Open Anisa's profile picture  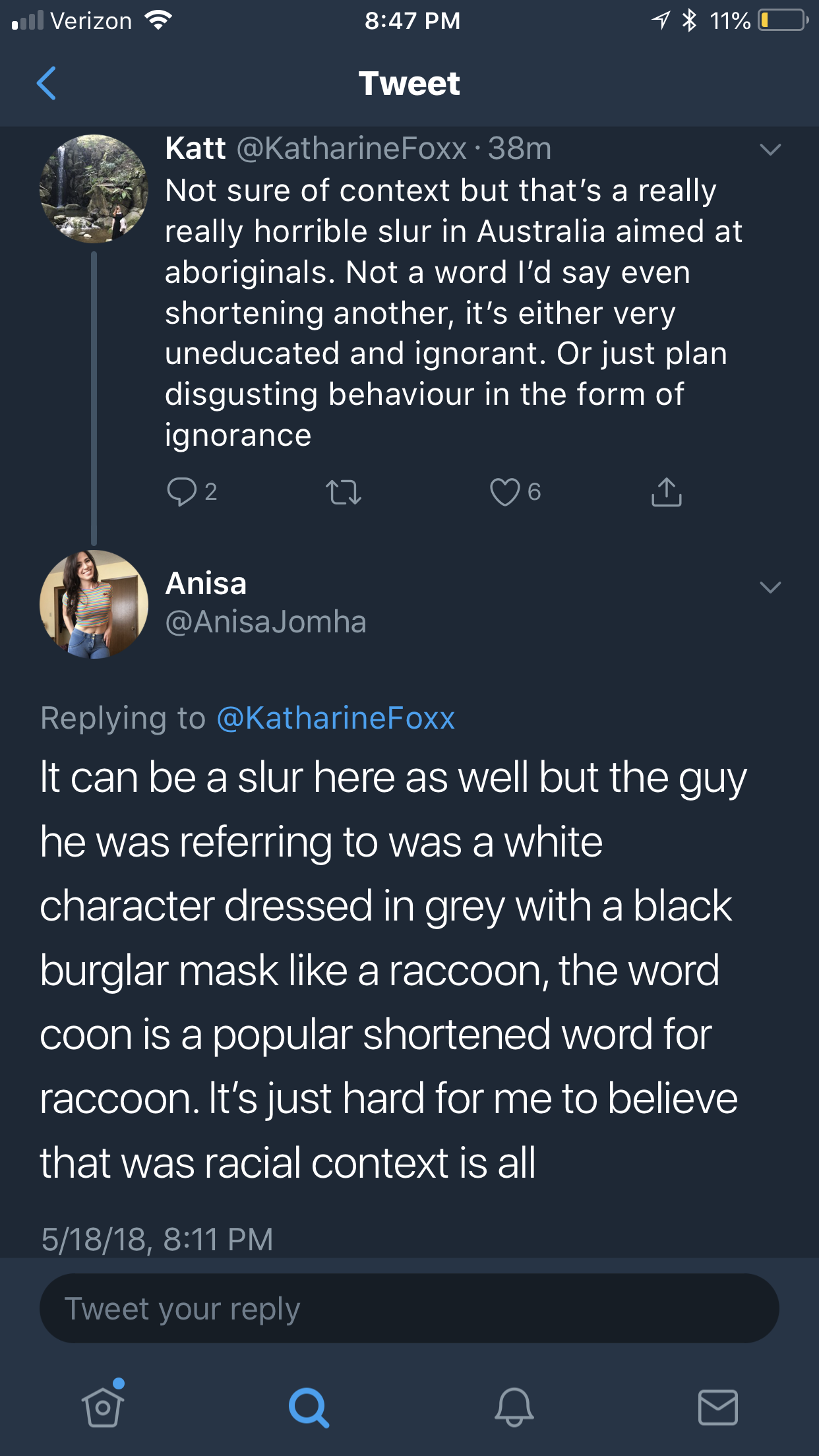[x=94, y=604]
